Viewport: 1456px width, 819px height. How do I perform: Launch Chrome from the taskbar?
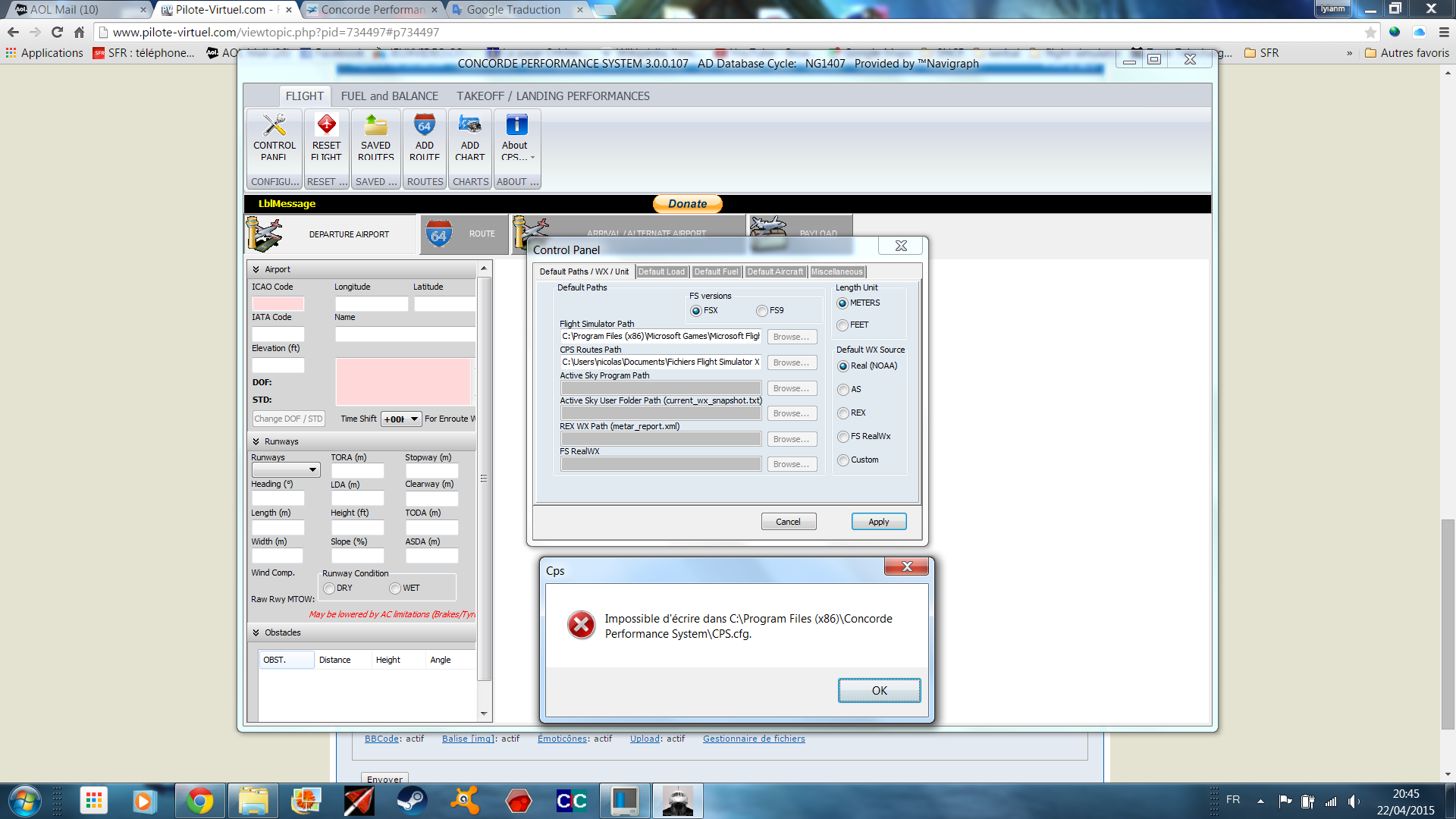(x=199, y=801)
